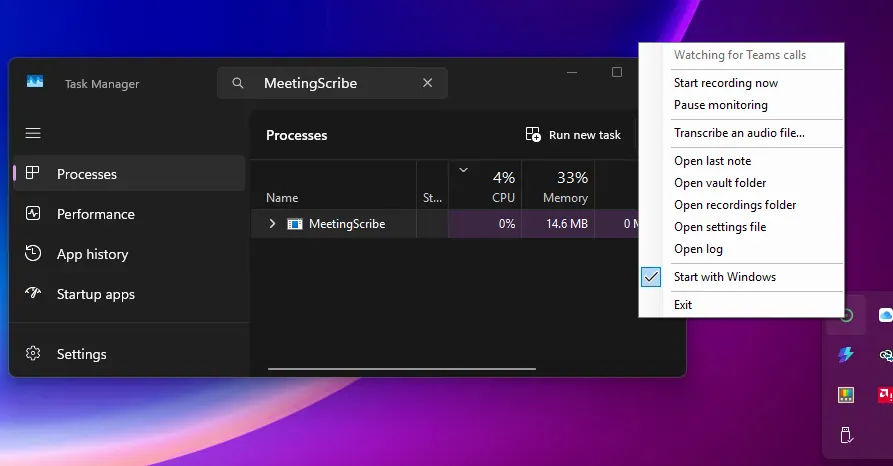Click the MeetingScribe circular tray icon
The image size is (893, 466).
847,316
